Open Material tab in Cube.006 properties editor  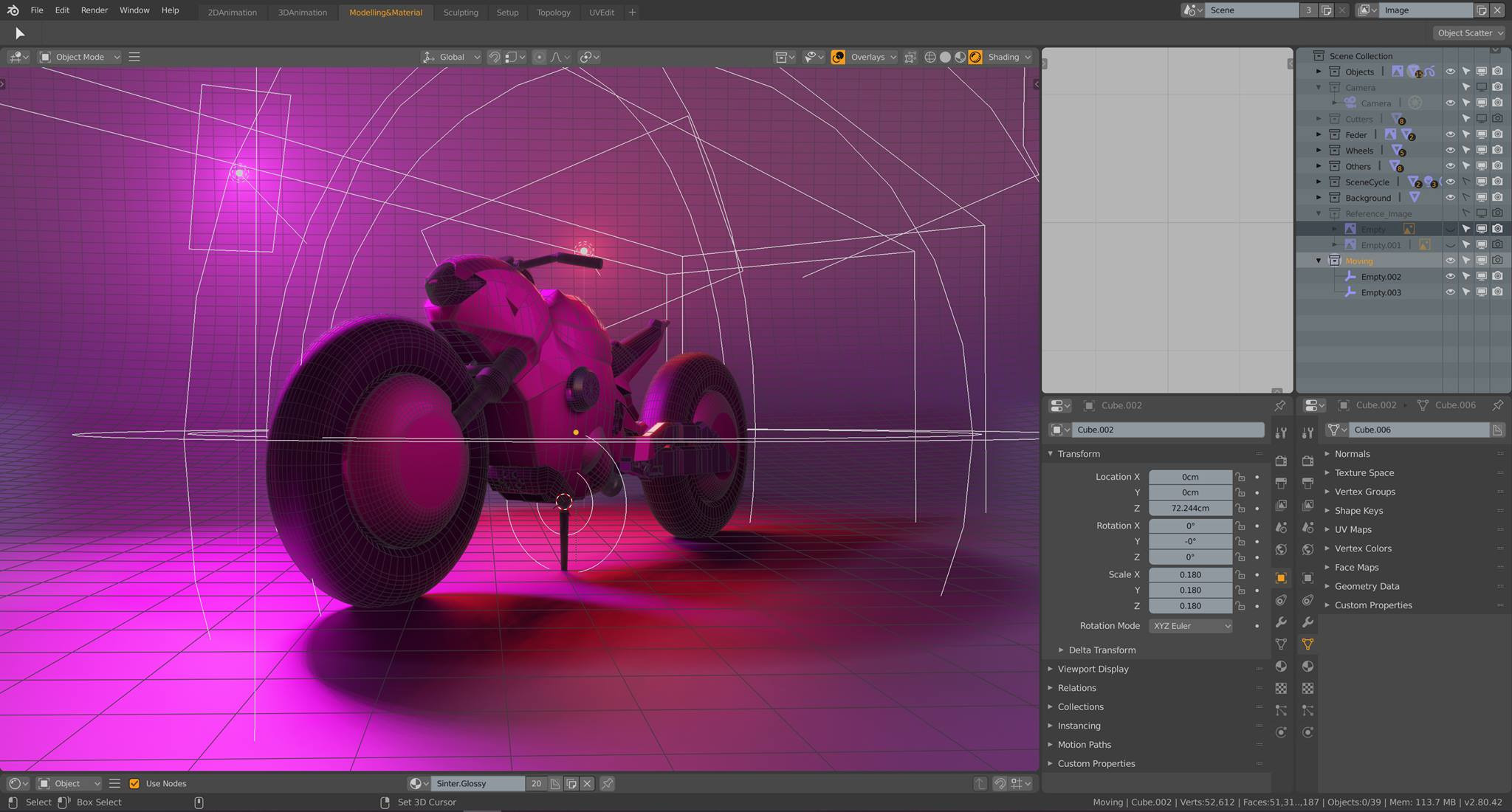click(x=1307, y=666)
